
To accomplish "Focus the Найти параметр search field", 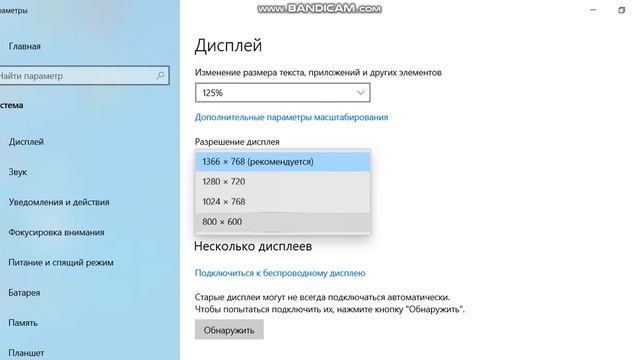I will coord(83,76).
